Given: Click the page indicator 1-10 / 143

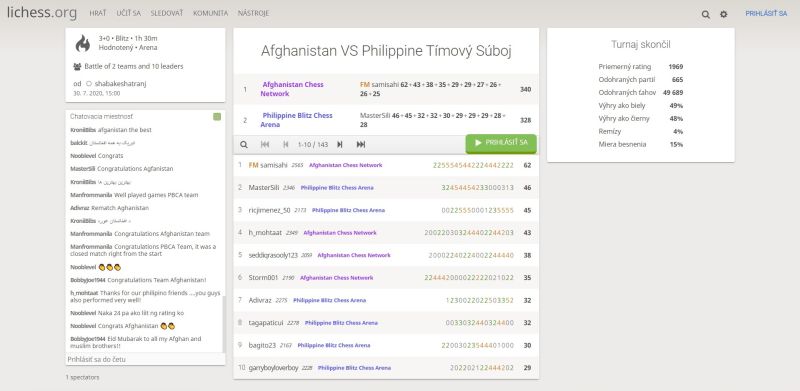Looking at the screenshot, I should (313, 144).
